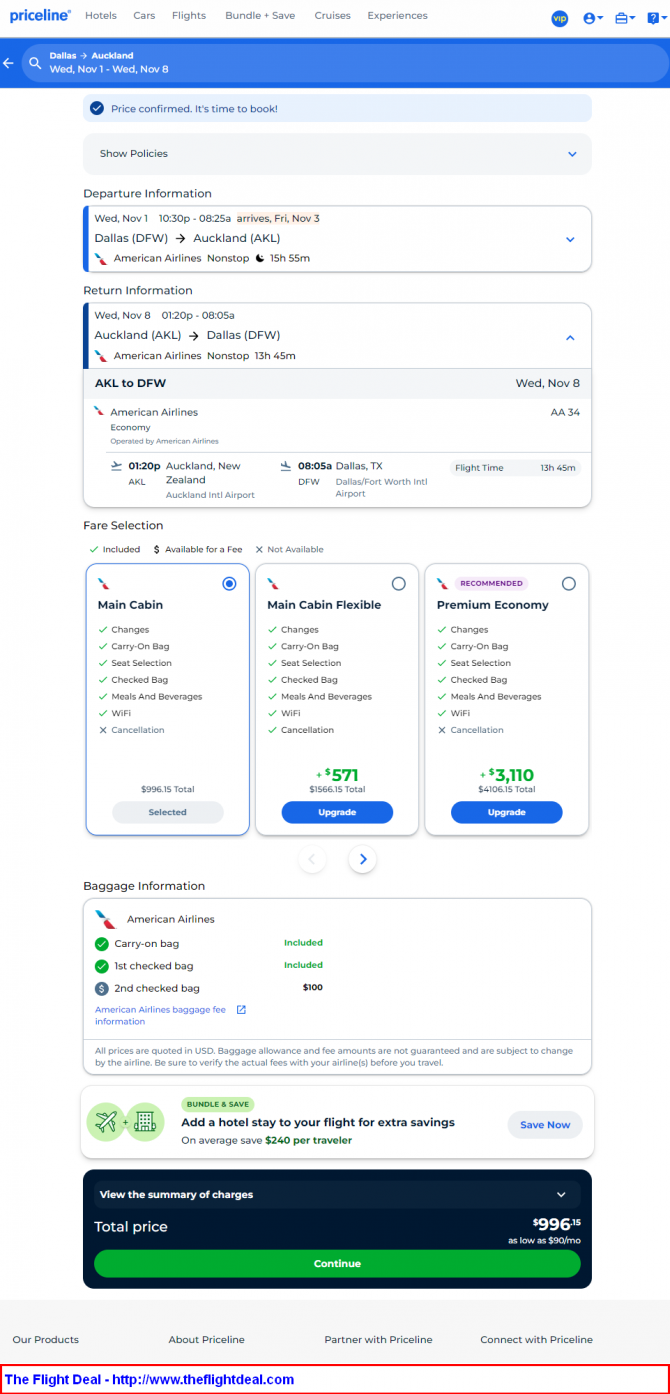Click the bundle plane and hotel icon
Image resolution: width=670 pixels, height=1394 pixels.
point(125,1123)
